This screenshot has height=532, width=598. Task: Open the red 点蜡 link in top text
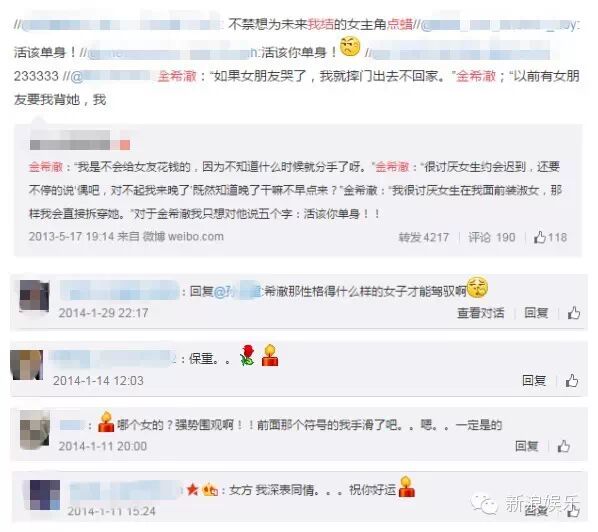(x=400, y=24)
